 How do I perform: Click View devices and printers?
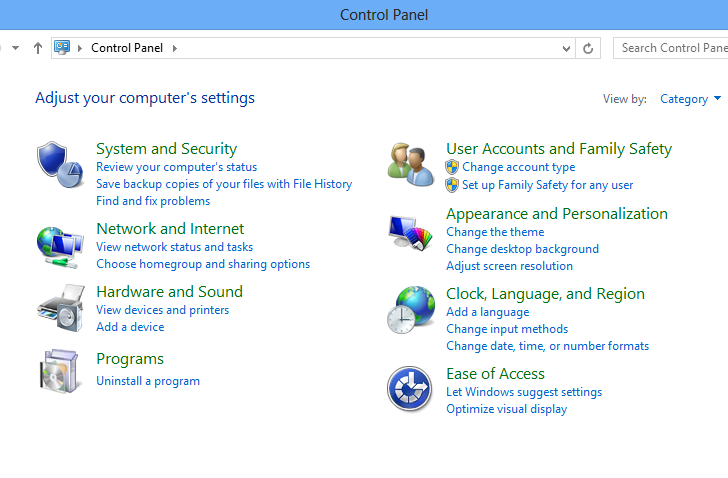tap(162, 310)
